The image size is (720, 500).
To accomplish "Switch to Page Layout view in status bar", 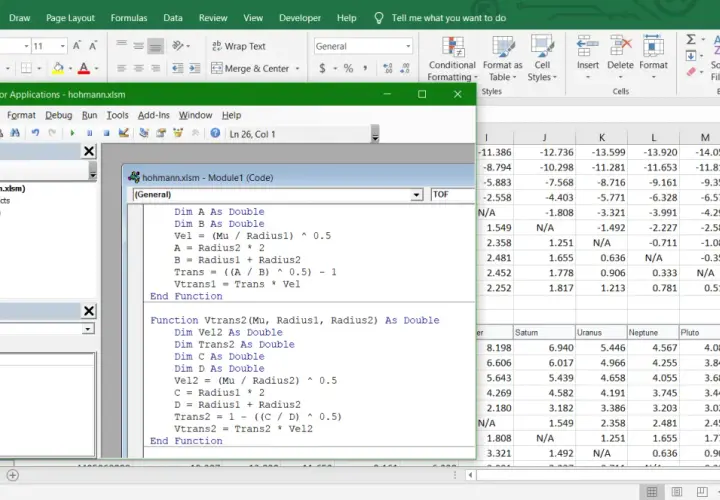I will click(677, 492).
